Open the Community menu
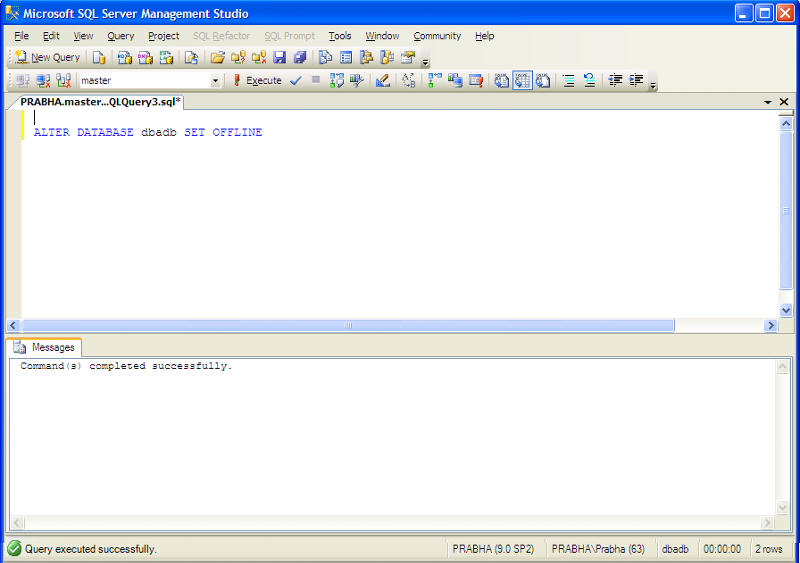800x563 pixels. pyautogui.click(x=437, y=36)
